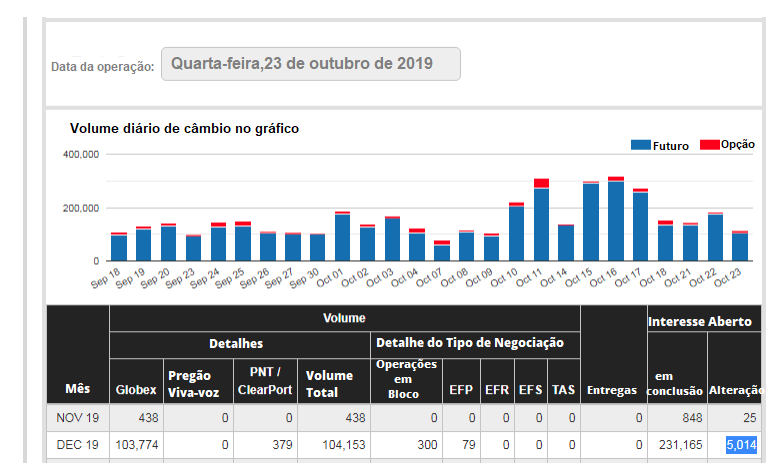This screenshot has width=780, height=473.
Task: Click the chart title 'Volume diário de câmbio no gráfico'
Action: [184, 128]
